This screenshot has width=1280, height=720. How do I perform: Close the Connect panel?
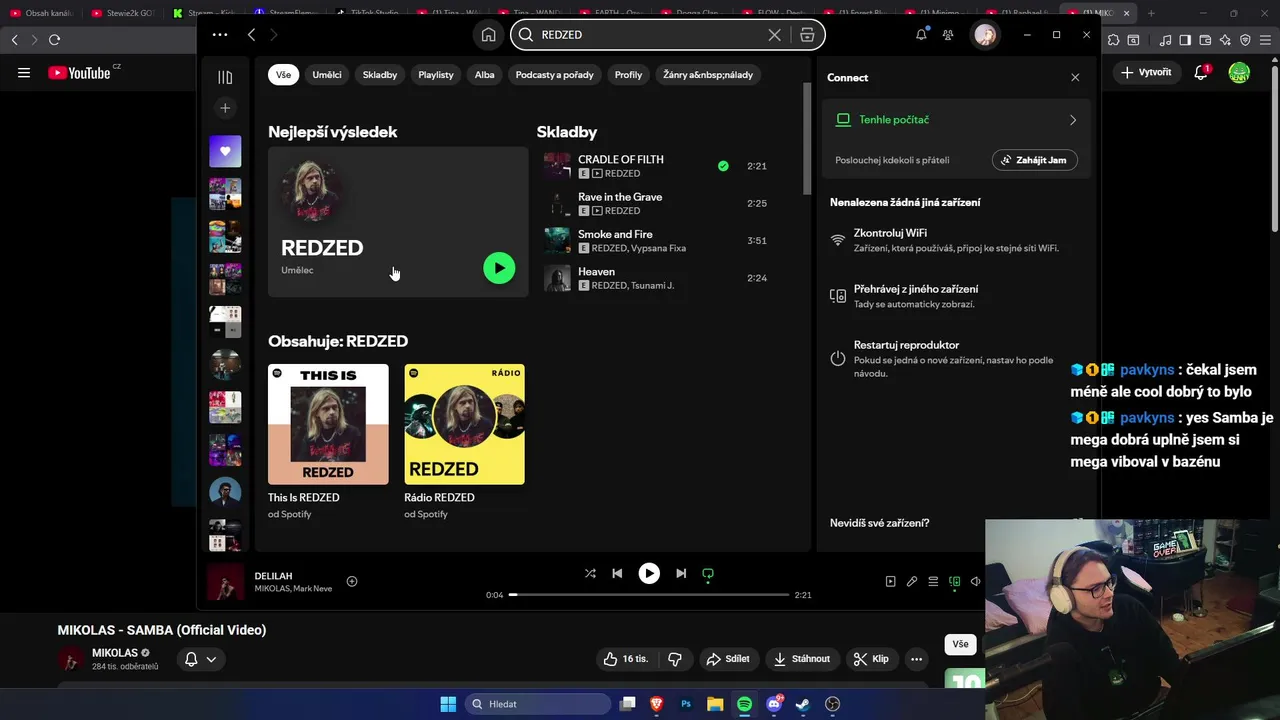(1075, 78)
